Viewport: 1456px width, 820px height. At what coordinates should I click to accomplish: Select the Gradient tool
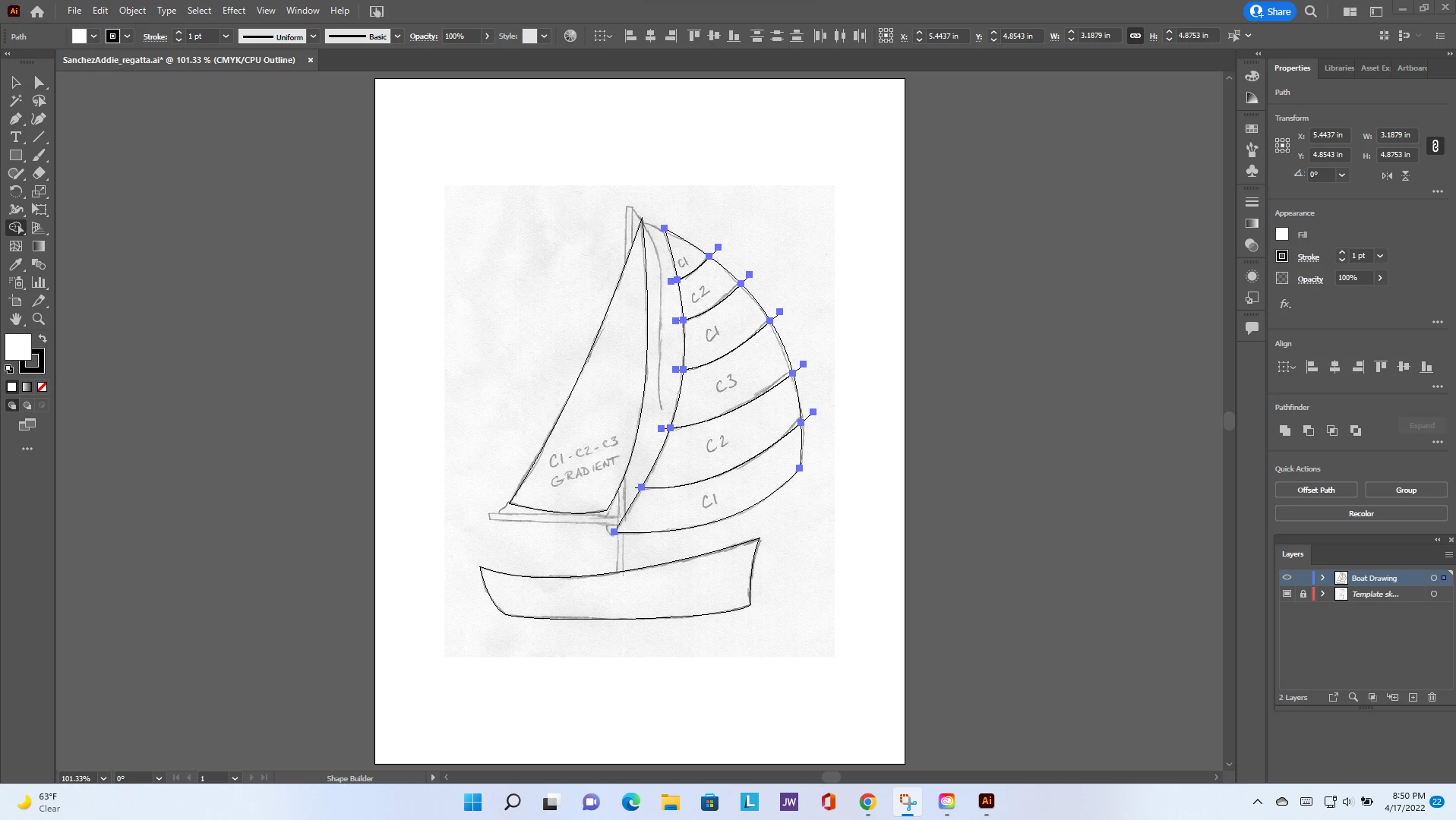pyautogui.click(x=39, y=246)
